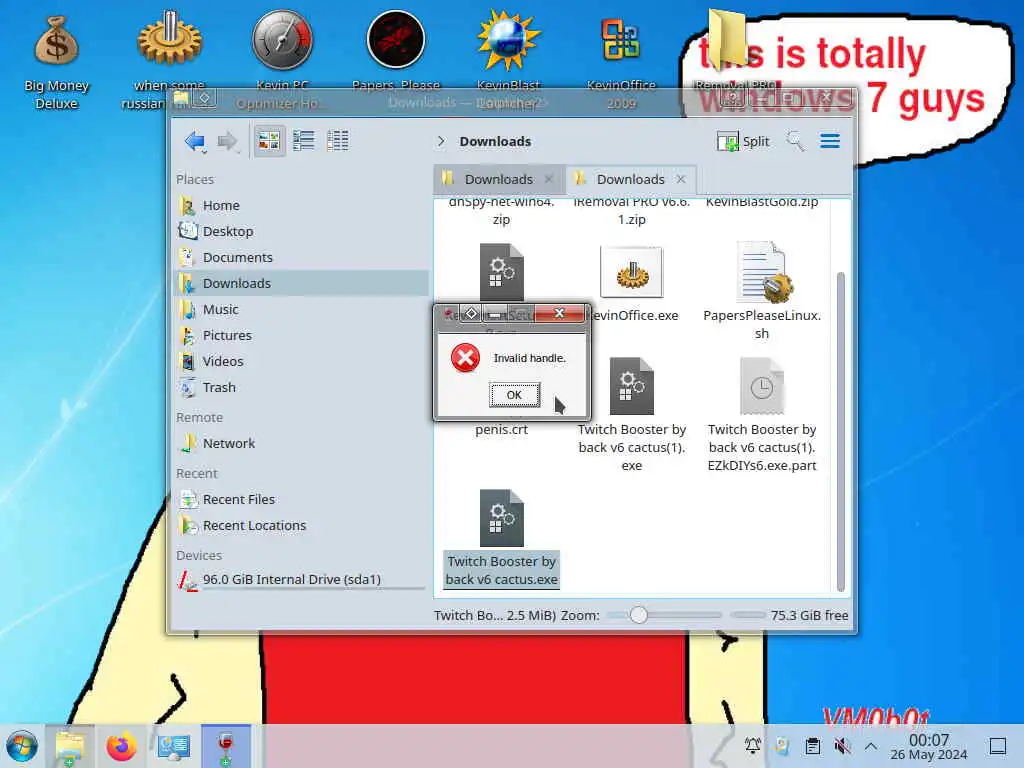Open notifications bell in system tray
Image resolution: width=1024 pixels, height=768 pixels.
[x=752, y=746]
